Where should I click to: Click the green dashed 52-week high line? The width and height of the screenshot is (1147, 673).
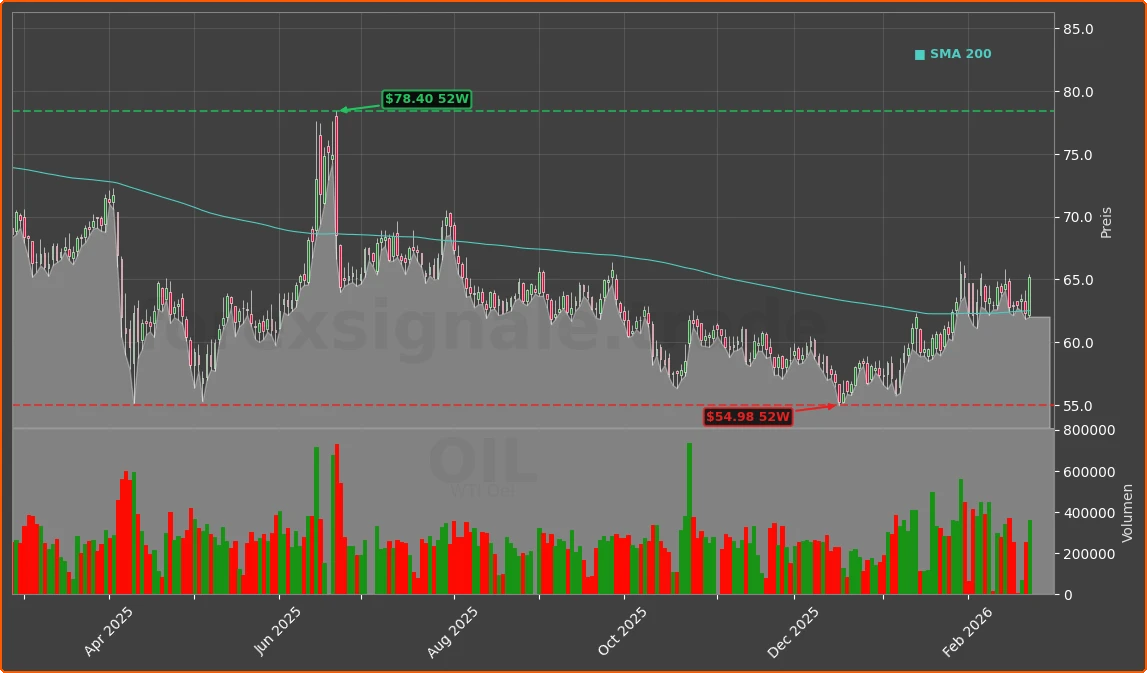coord(600,109)
